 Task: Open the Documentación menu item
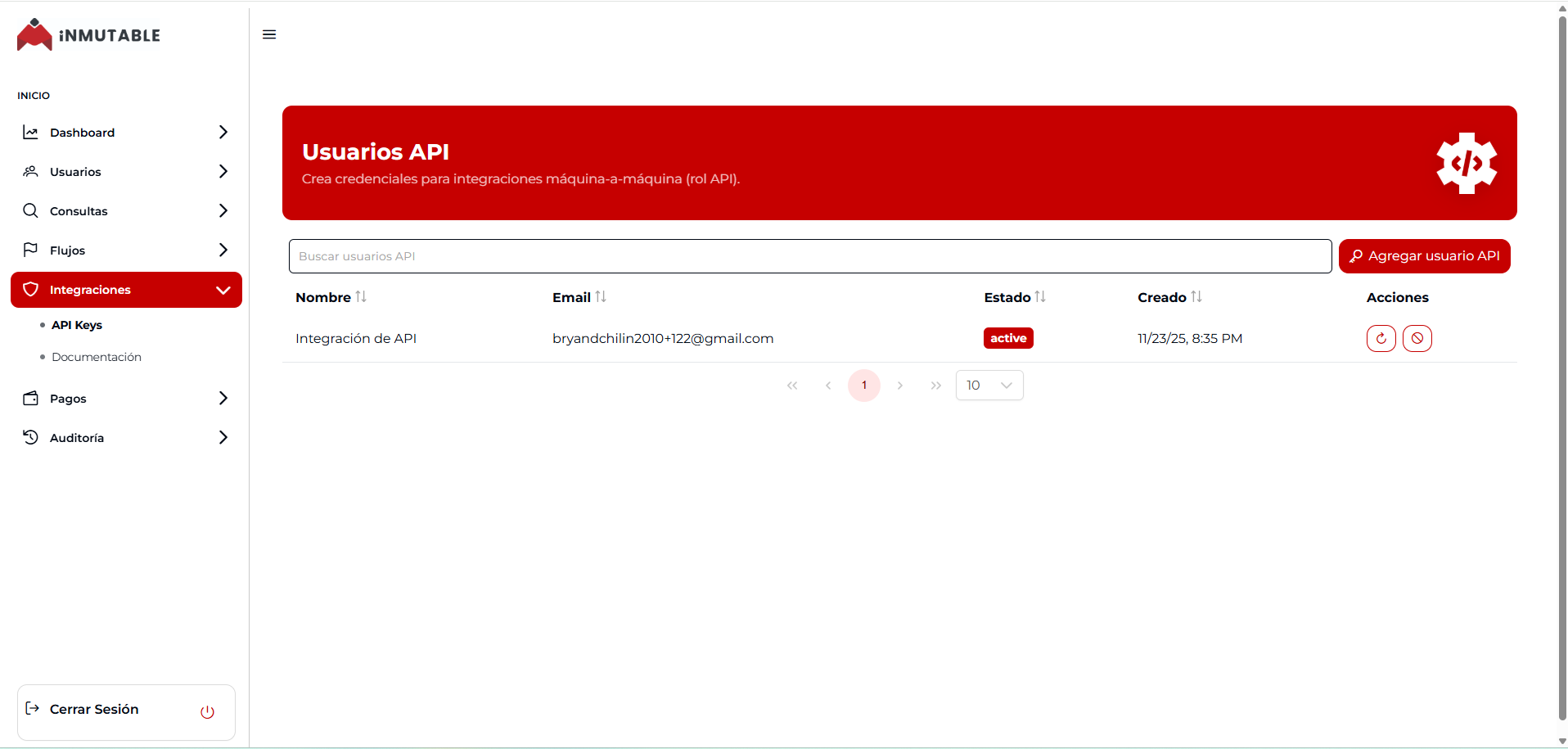95,357
